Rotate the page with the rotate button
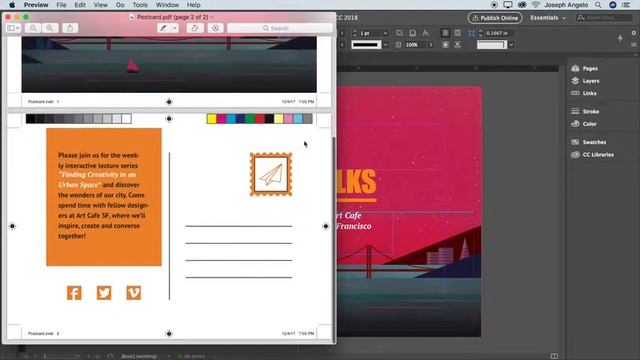The height and width of the screenshot is (360, 640). point(195,28)
